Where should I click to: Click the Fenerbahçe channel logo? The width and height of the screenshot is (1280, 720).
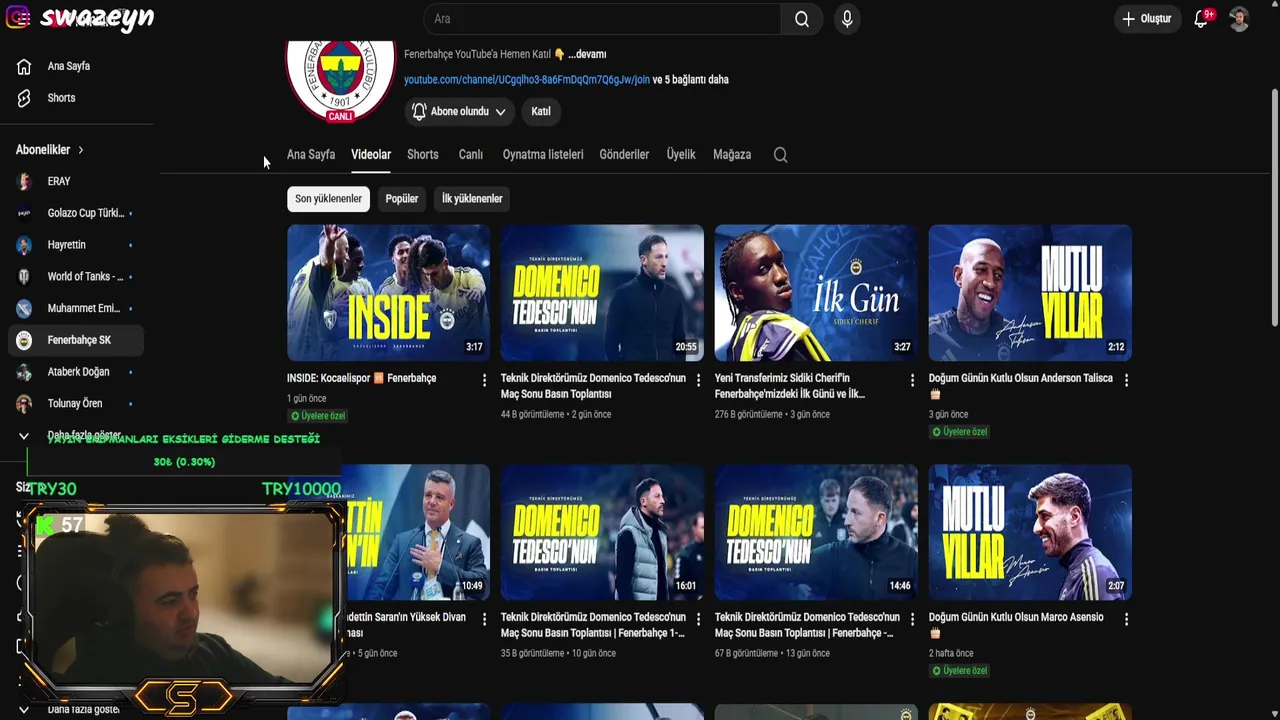click(340, 80)
